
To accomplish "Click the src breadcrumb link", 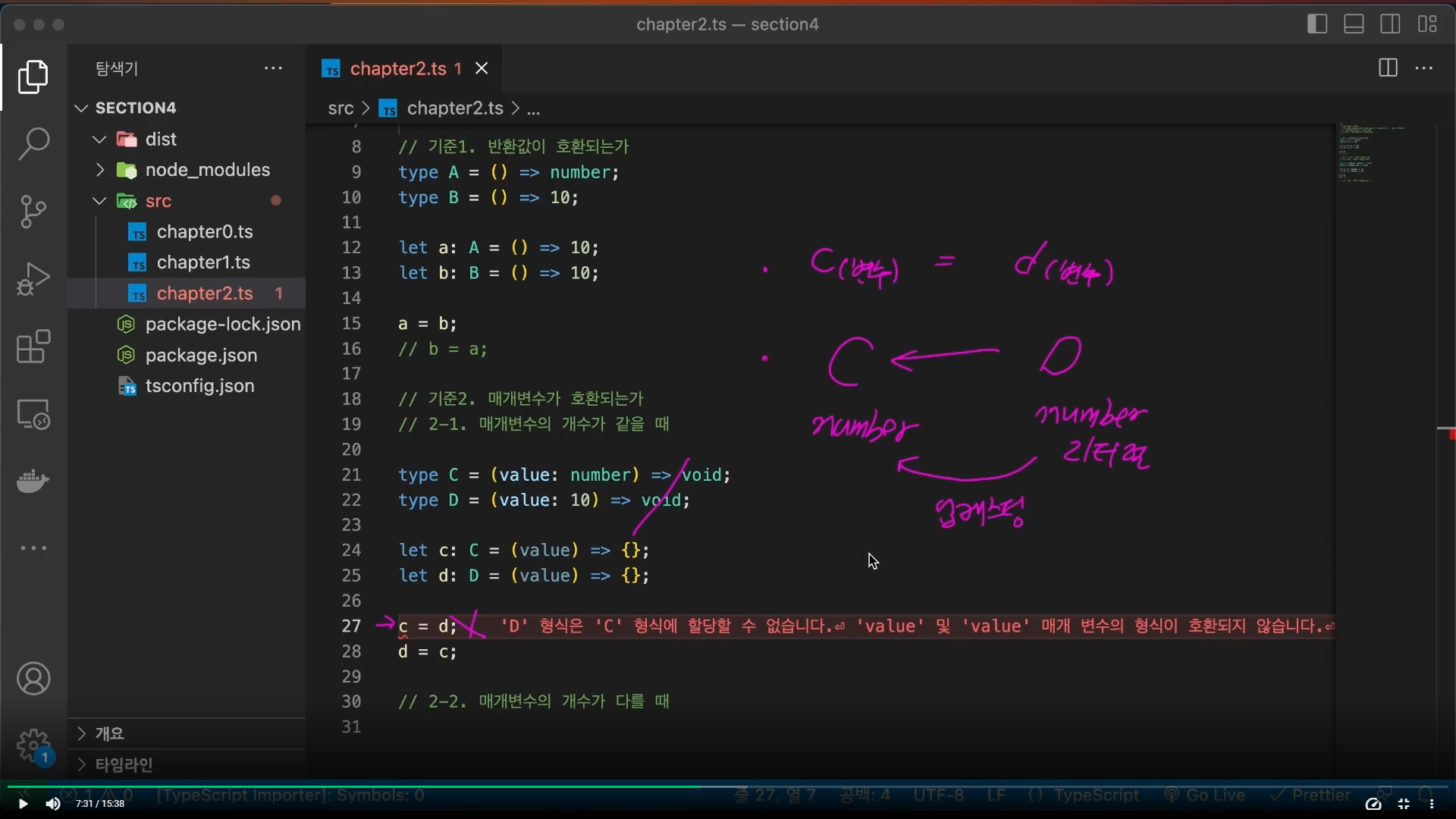I will pos(340,108).
